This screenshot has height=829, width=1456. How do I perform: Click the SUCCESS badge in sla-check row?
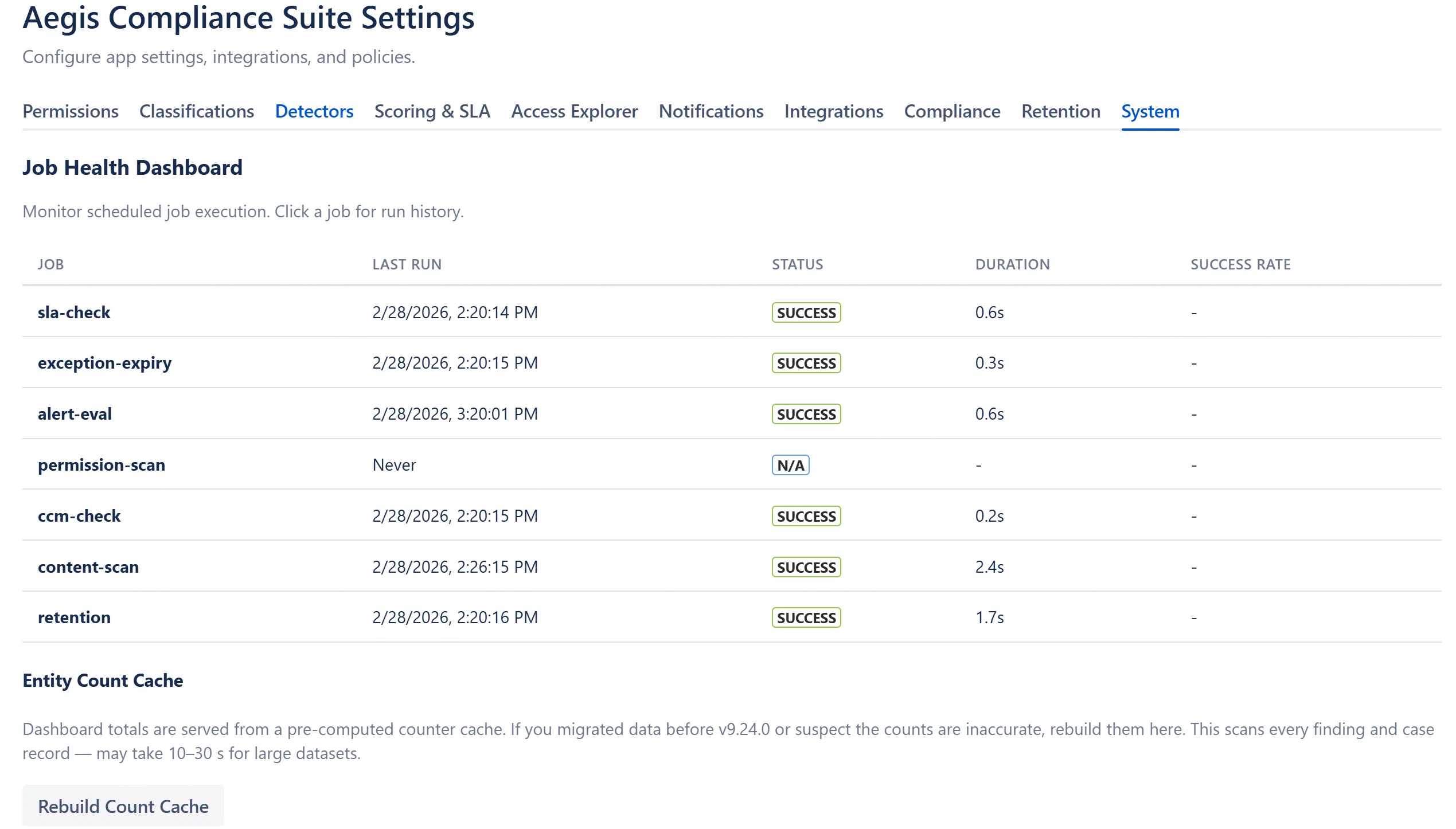(x=806, y=312)
